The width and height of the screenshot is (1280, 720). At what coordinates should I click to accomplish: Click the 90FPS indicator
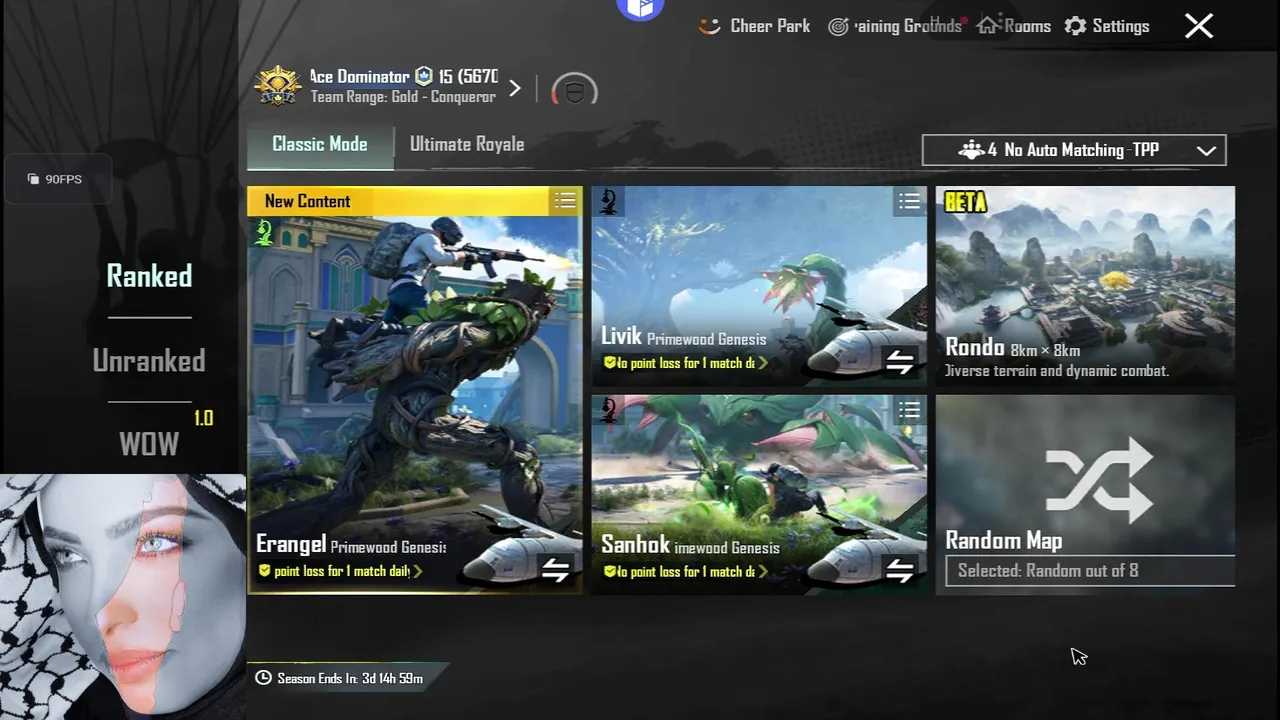(56, 179)
